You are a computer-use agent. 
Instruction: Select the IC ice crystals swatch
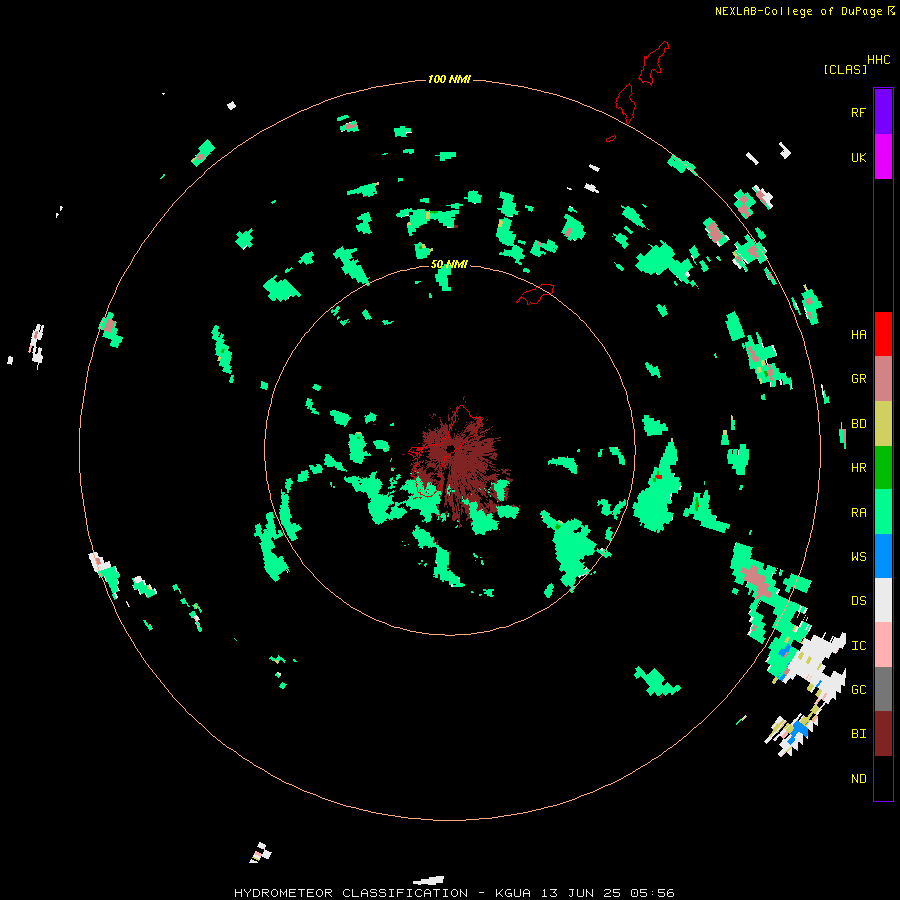(883, 645)
